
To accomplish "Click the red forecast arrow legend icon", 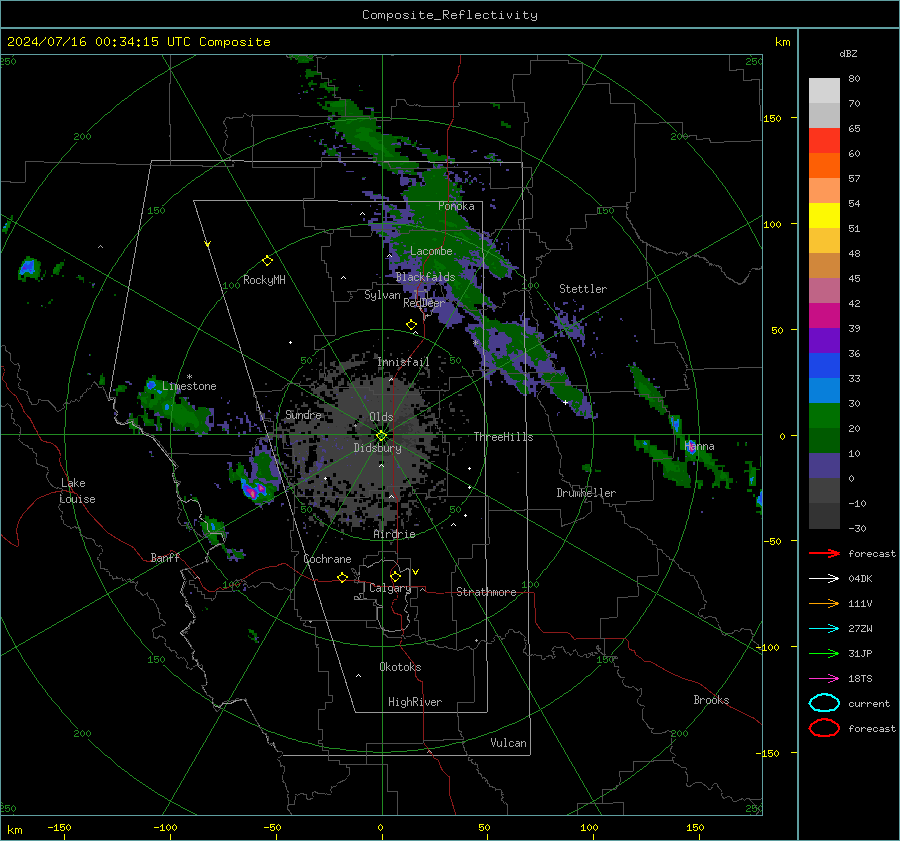I will click(x=824, y=553).
